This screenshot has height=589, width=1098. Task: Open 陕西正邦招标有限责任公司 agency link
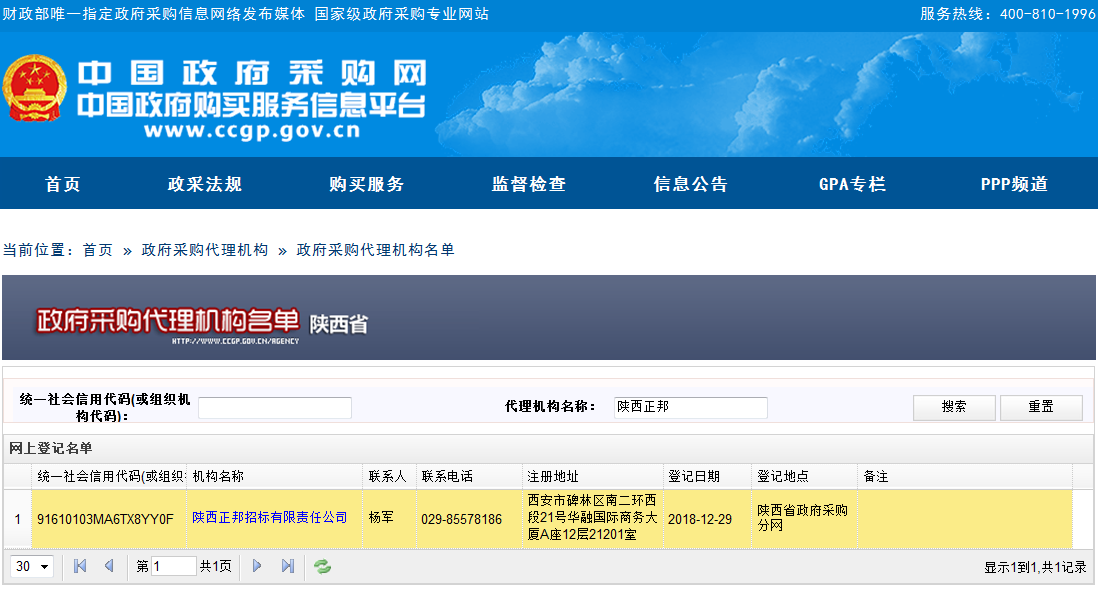point(270,518)
